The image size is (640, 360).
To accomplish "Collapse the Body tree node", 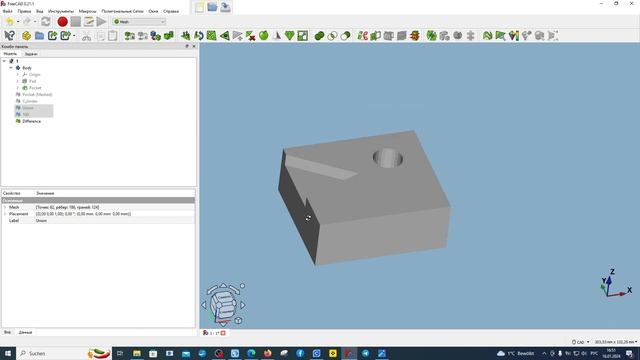I will (11, 68).
